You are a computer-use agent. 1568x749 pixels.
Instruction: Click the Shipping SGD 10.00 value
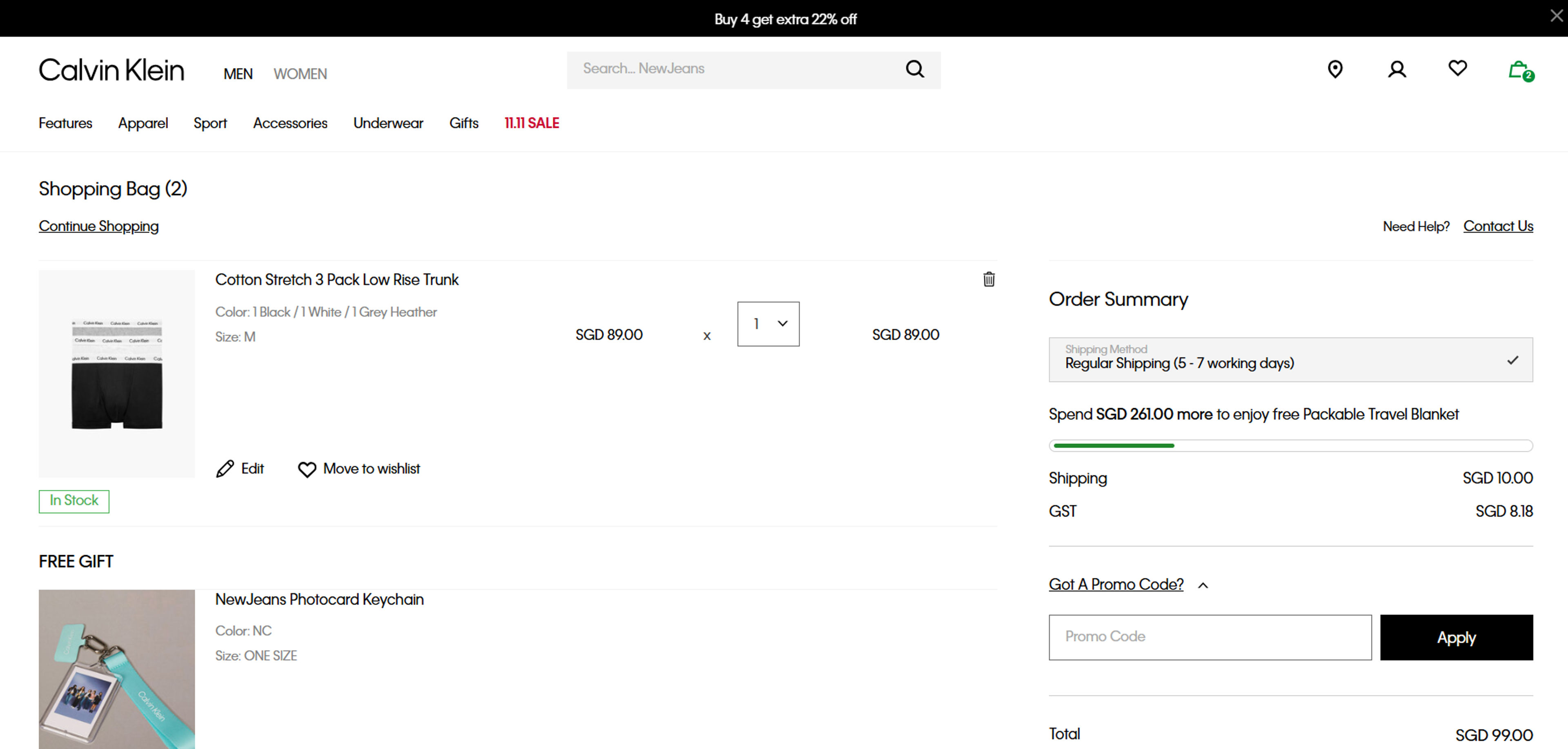click(x=1497, y=478)
